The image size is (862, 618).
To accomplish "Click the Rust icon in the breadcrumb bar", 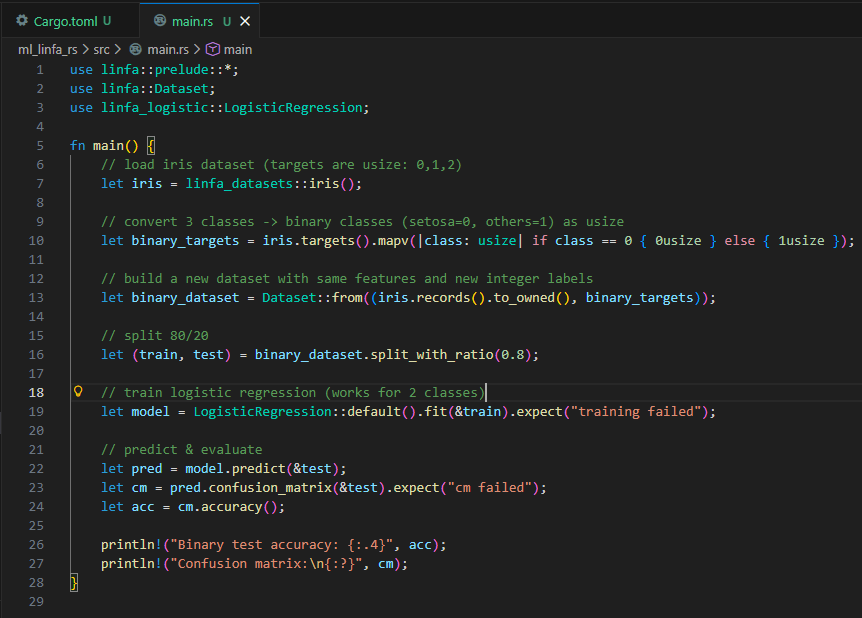I will point(136,49).
